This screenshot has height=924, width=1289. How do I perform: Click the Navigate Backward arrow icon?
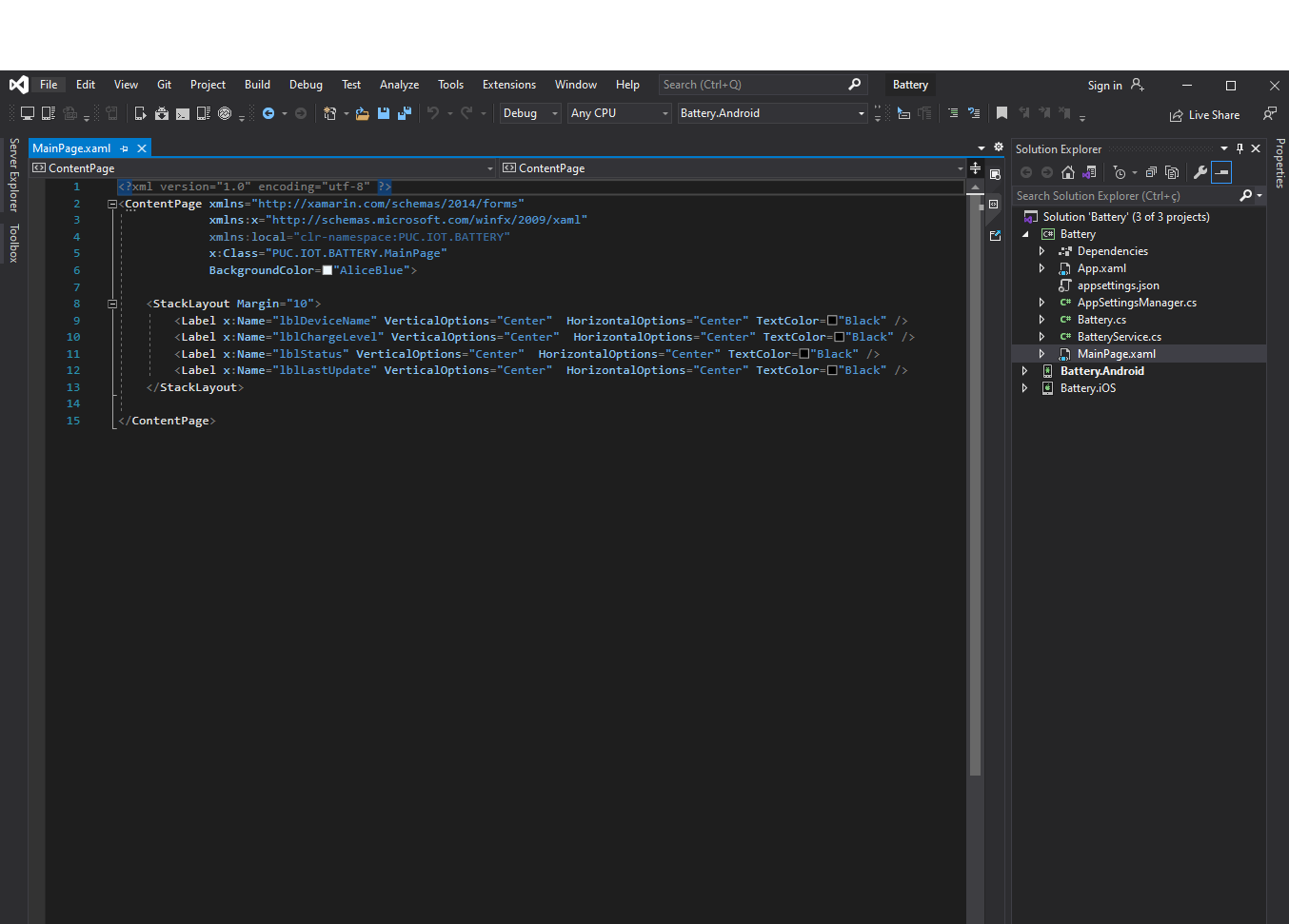tap(269, 112)
